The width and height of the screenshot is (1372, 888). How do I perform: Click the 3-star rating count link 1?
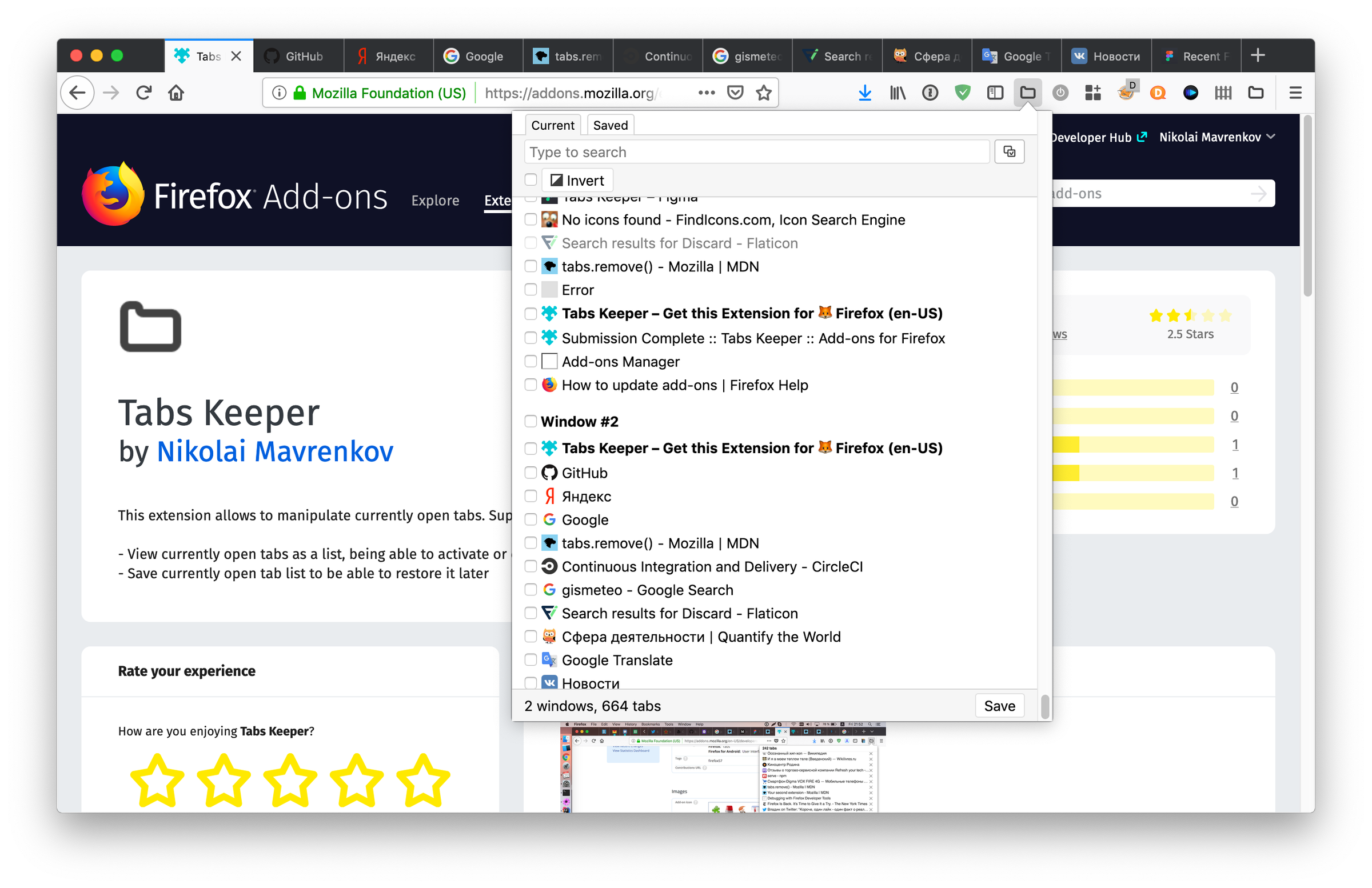(1235, 445)
